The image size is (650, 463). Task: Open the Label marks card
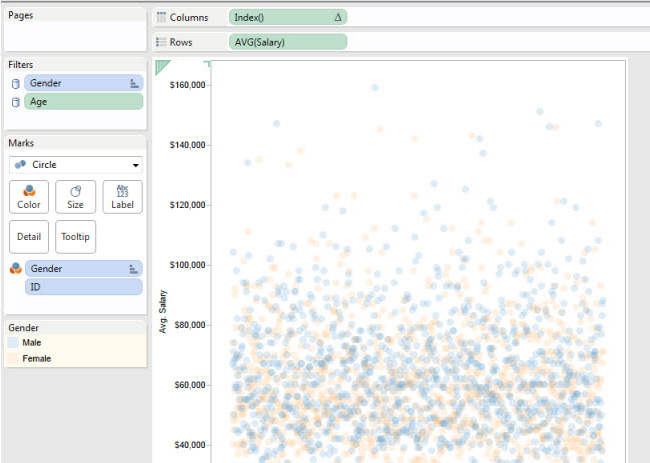pos(122,196)
